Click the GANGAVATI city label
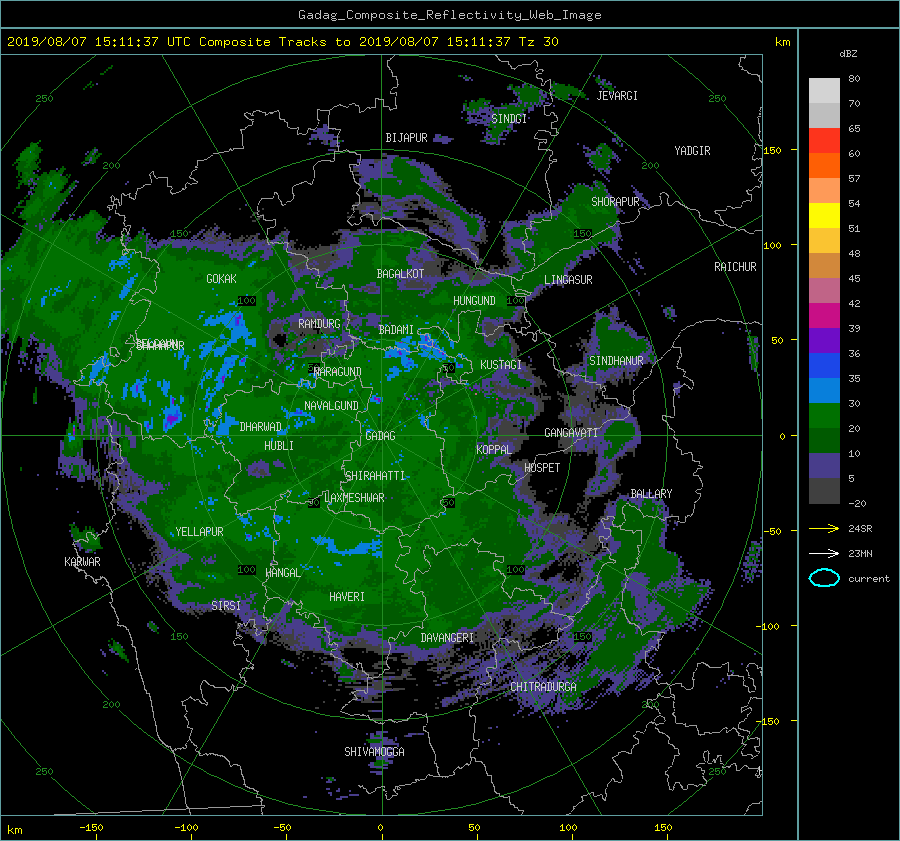 click(x=571, y=432)
